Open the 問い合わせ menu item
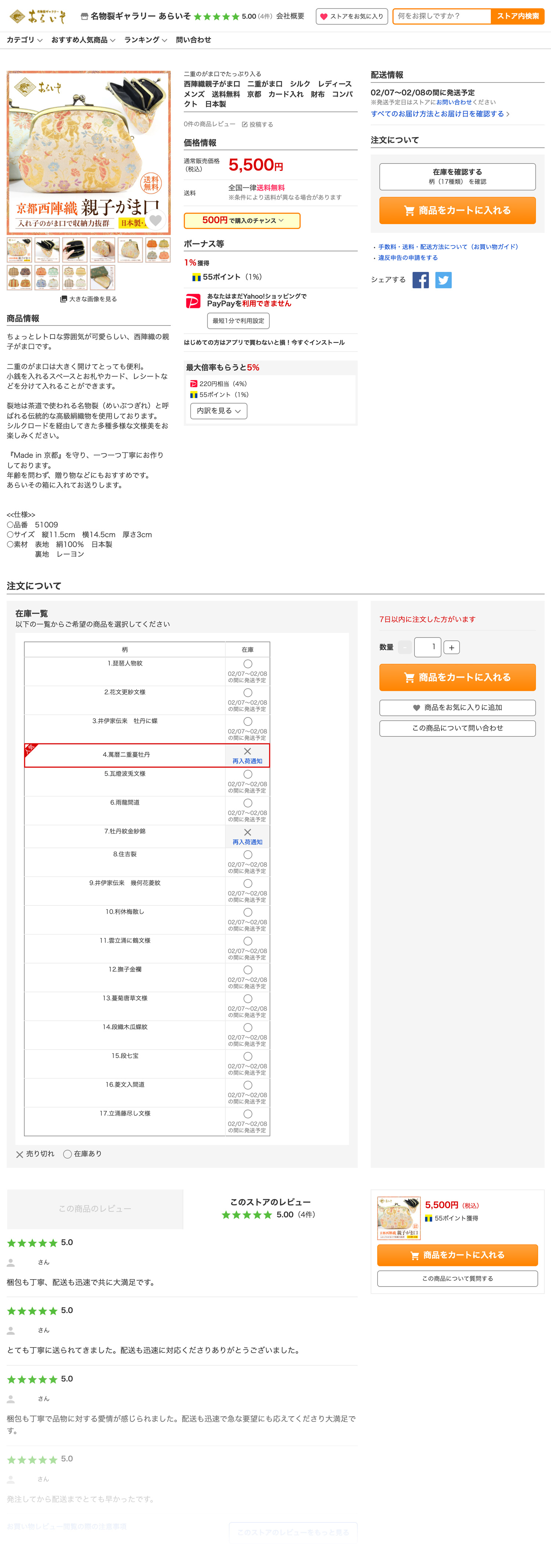This screenshot has width=551, height=1568. (193, 40)
